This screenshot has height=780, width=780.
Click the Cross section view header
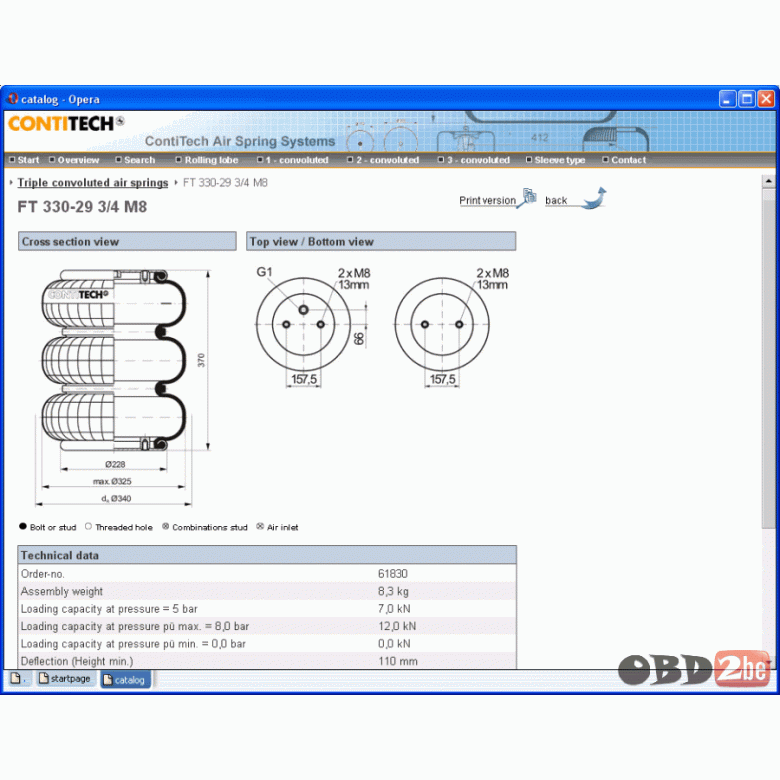[x=127, y=241]
